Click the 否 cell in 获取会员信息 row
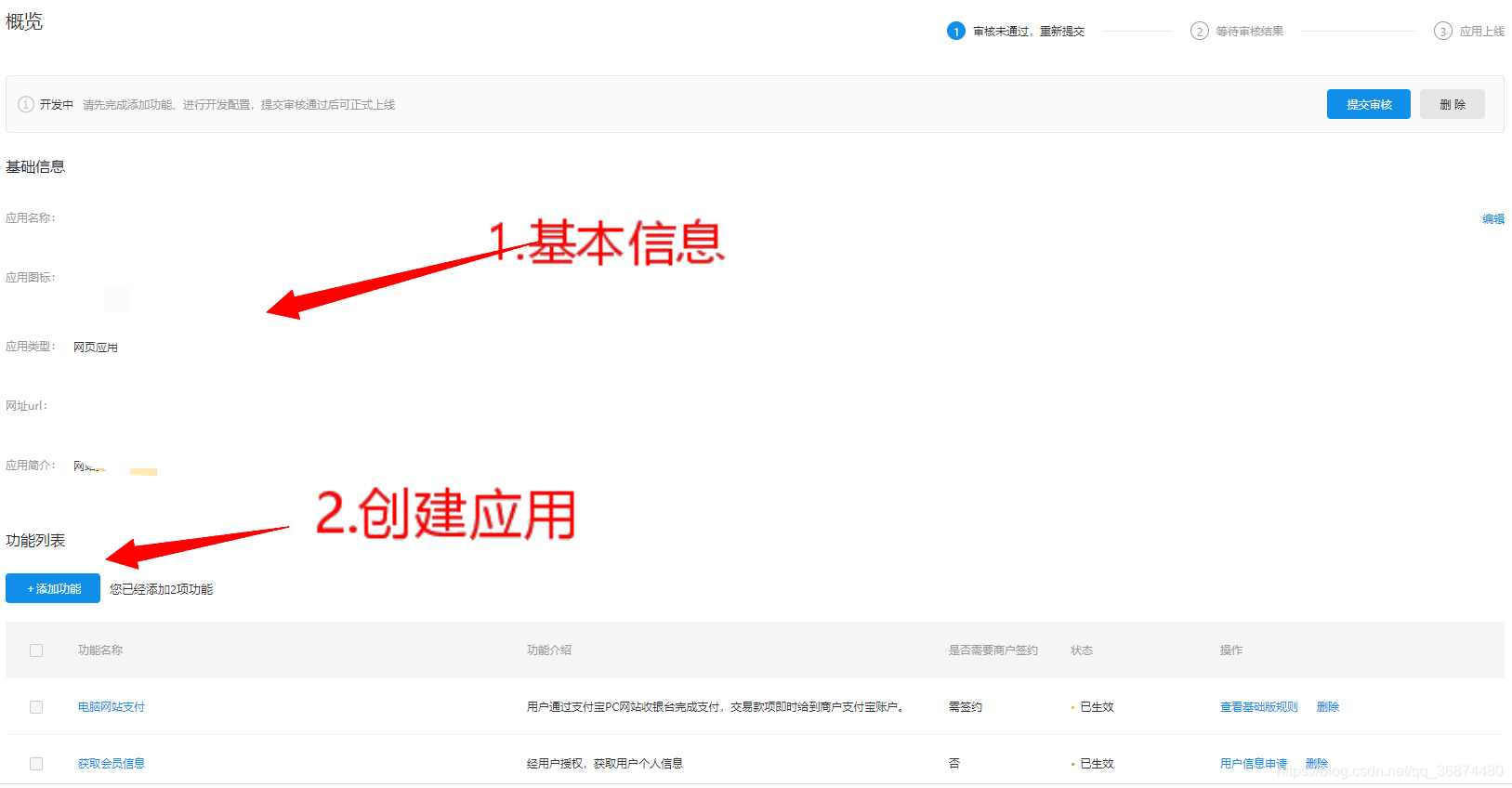Image resolution: width=1512 pixels, height=788 pixels. [x=953, y=764]
